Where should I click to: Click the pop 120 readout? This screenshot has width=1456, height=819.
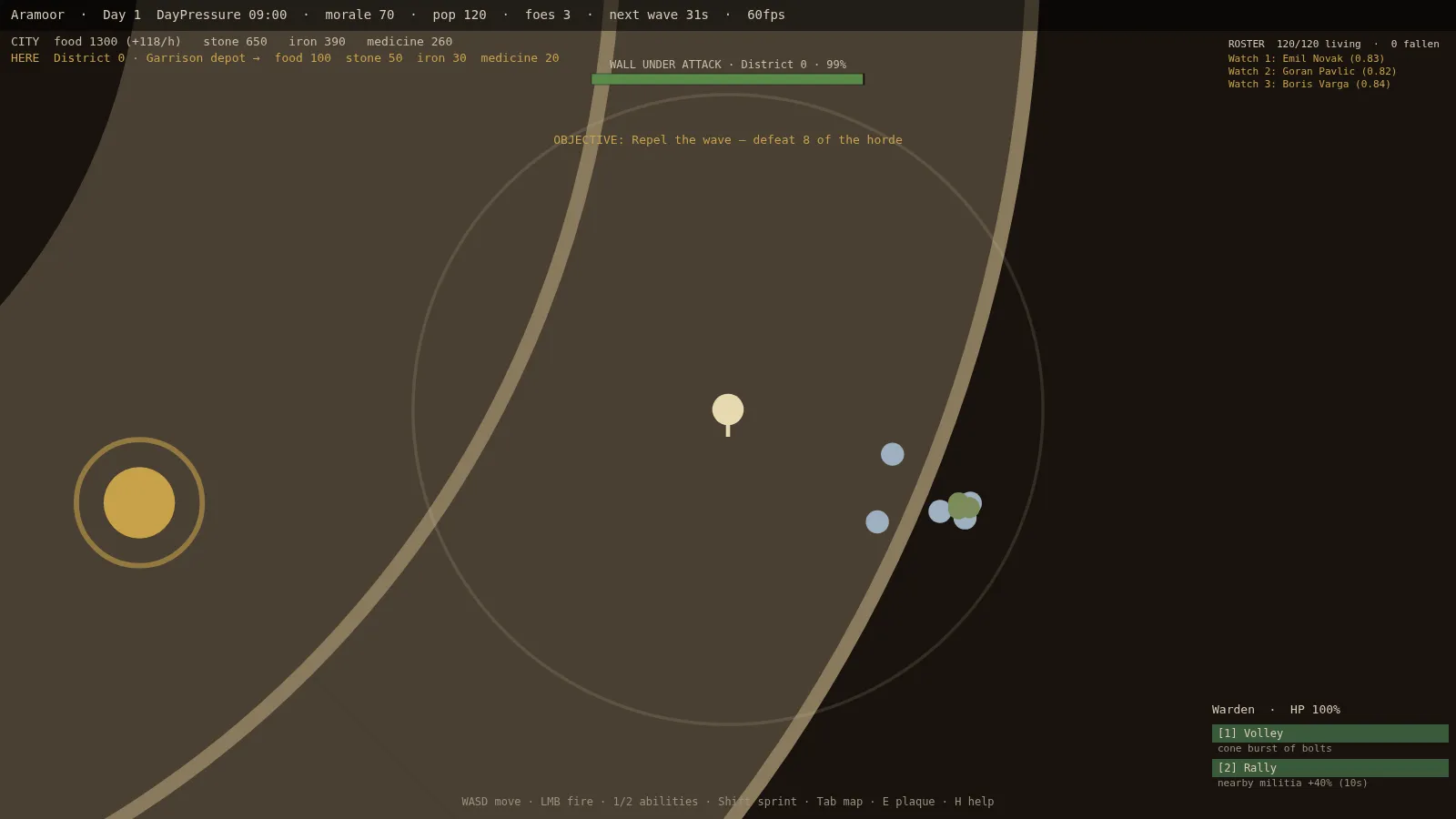(460, 15)
